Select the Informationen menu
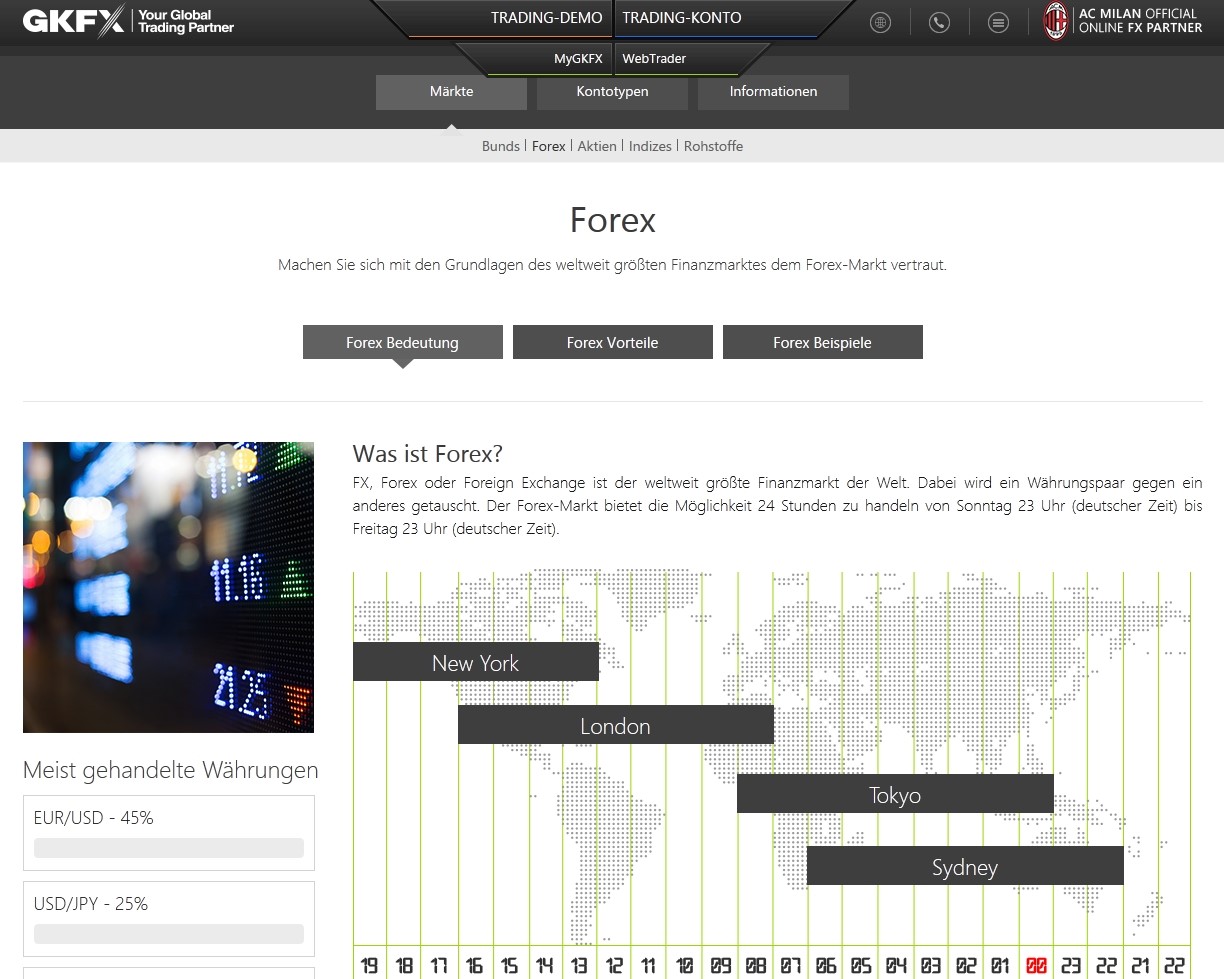The width and height of the screenshot is (1224, 979). 773,92
